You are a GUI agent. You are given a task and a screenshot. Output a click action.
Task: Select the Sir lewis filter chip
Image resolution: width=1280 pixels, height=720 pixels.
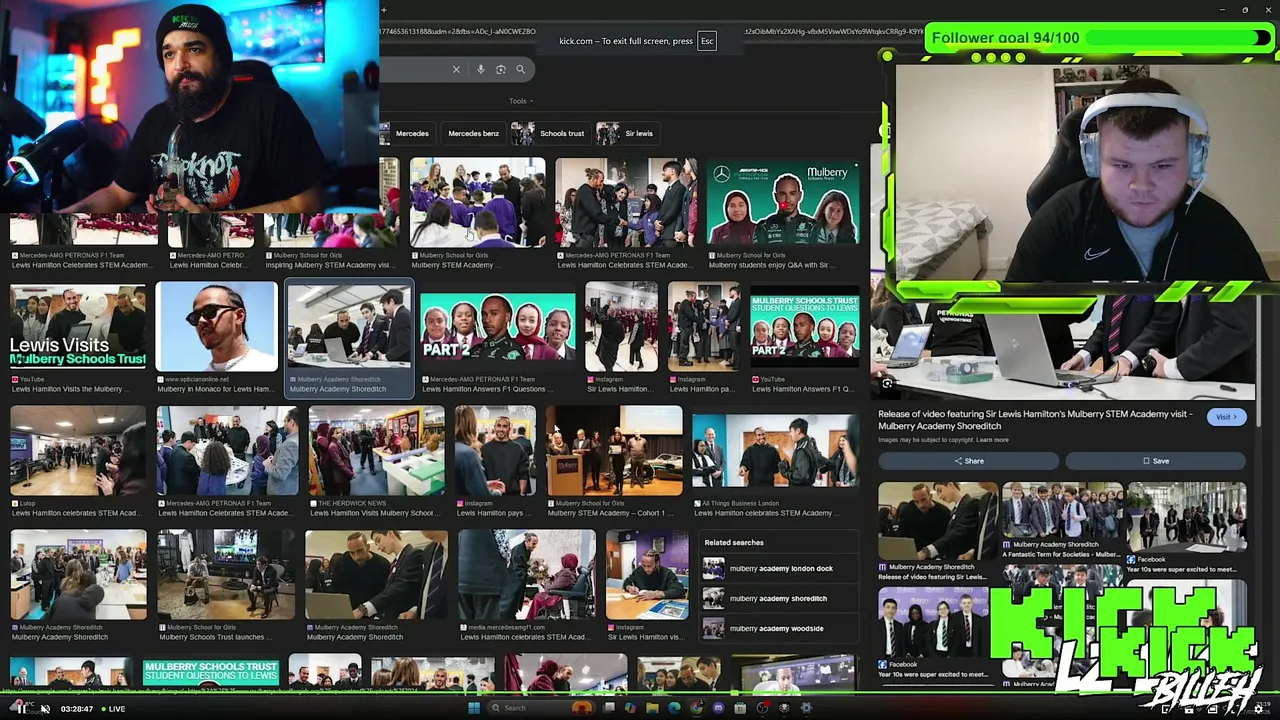point(626,133)
